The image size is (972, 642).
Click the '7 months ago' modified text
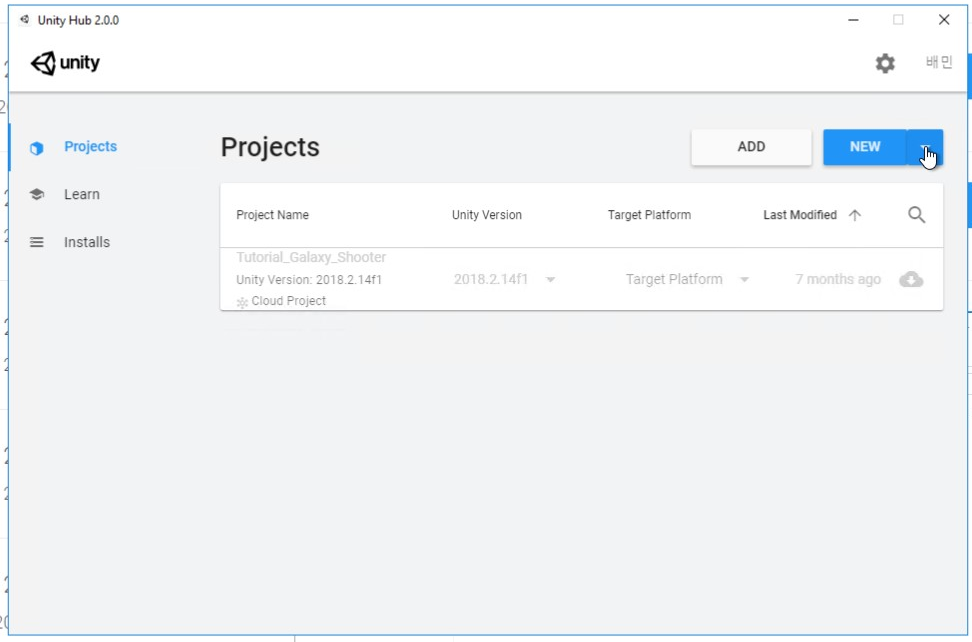pos(837,279)
